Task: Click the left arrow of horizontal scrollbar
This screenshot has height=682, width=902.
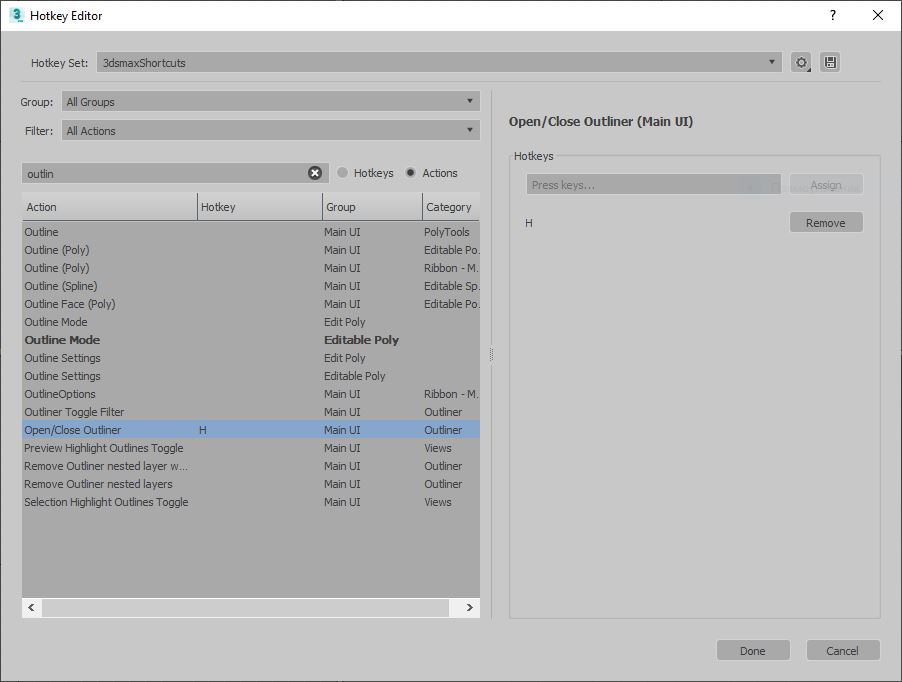Action: click(32, 607)
